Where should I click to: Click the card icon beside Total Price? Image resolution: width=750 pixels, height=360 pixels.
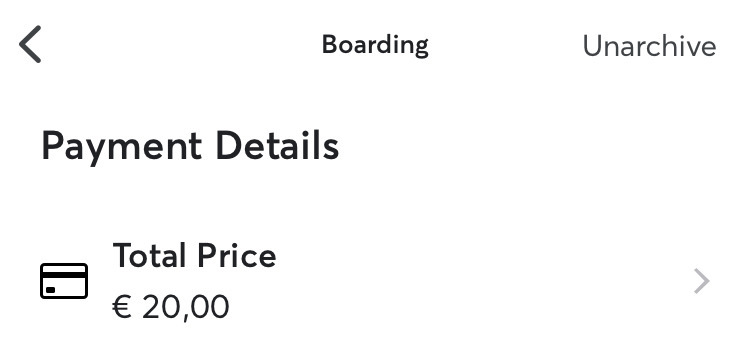[64, 281]
